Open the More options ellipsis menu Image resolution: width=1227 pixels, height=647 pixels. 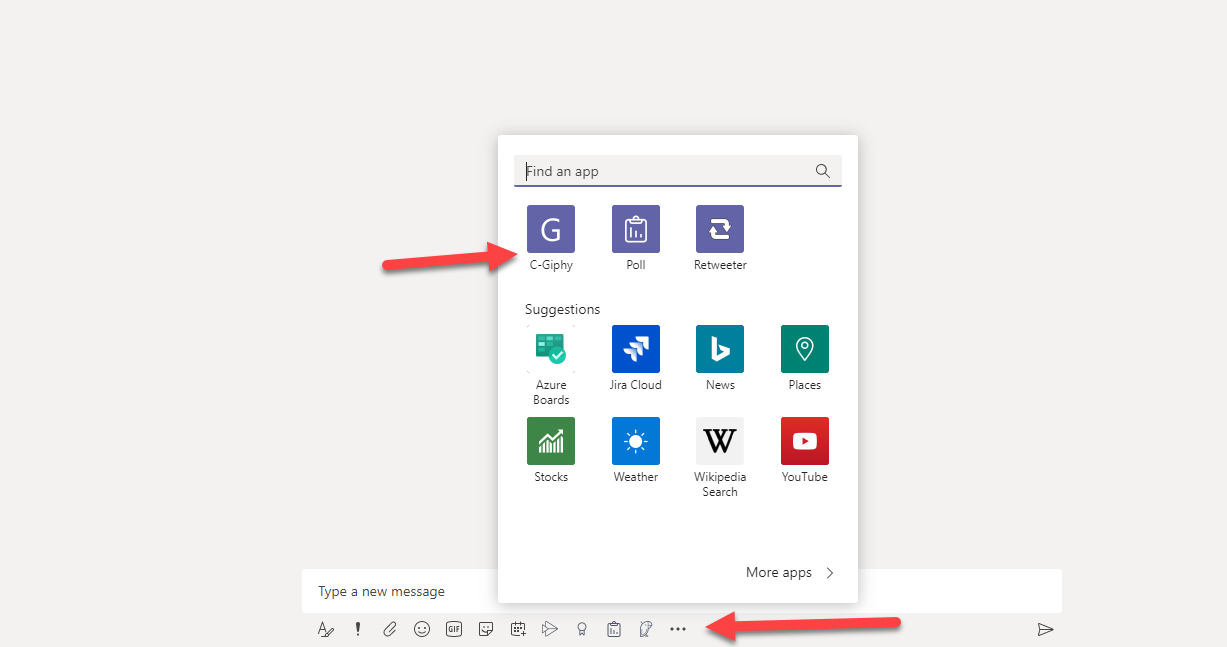click(678, 629)
